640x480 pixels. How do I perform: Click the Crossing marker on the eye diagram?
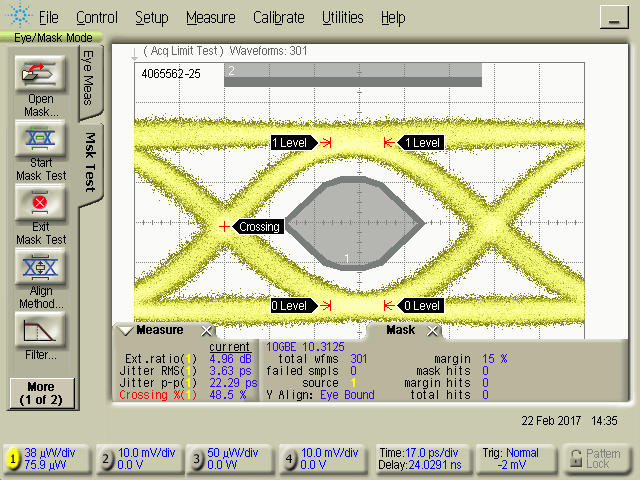coord(225,227)
